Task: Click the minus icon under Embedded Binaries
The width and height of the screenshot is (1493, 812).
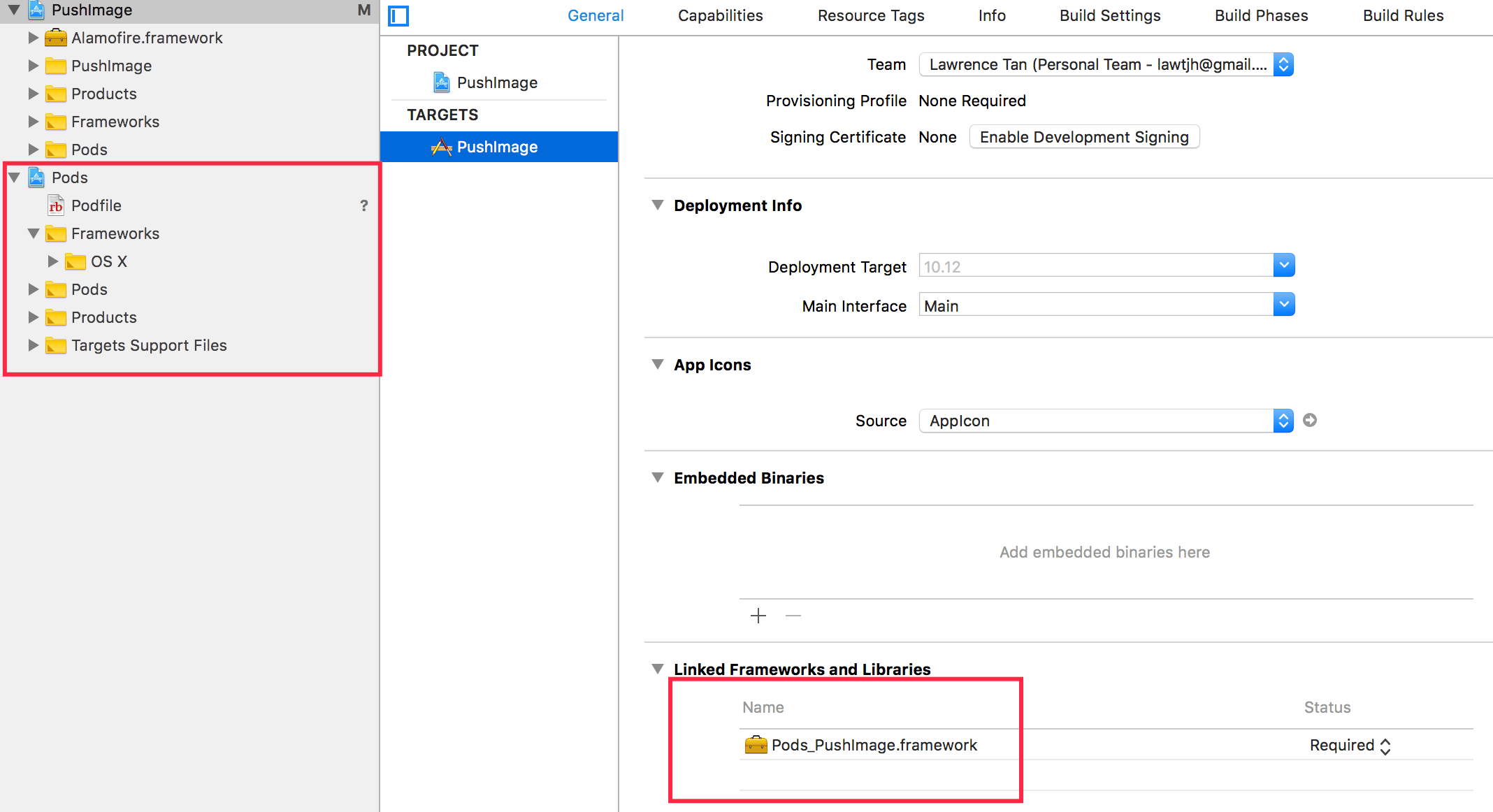Action: pyautogui.click(x=793, y=616)
